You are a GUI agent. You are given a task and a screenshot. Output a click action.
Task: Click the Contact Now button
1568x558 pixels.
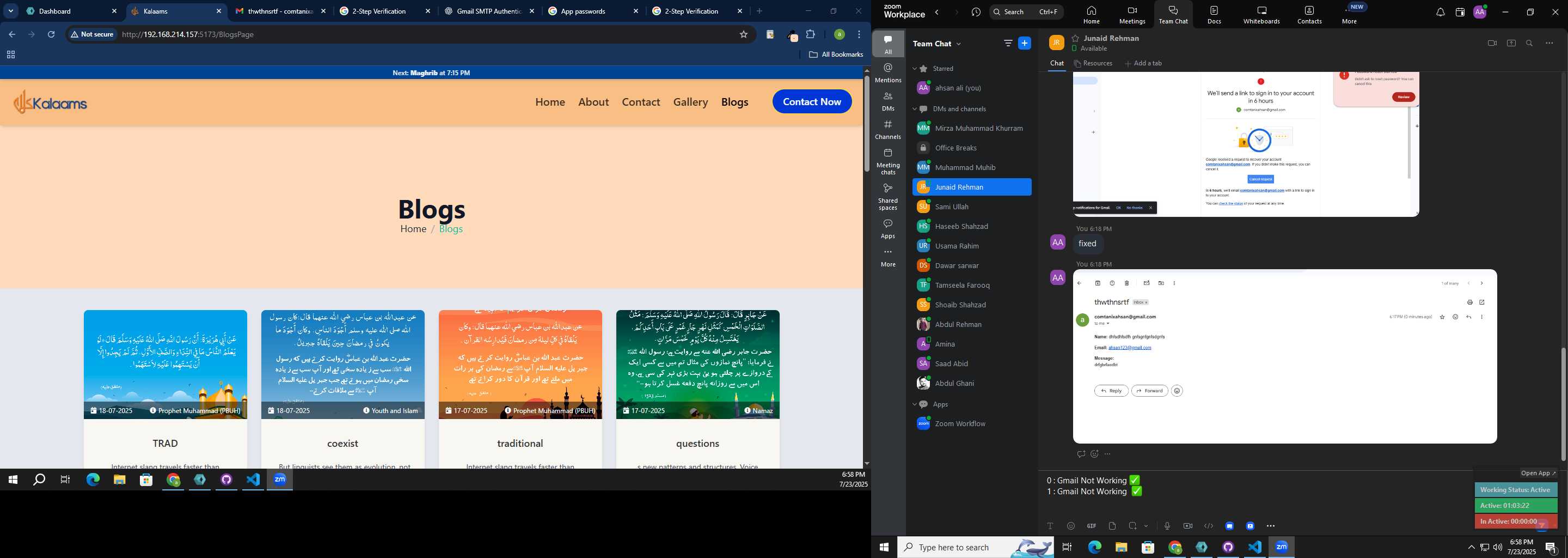812,102
